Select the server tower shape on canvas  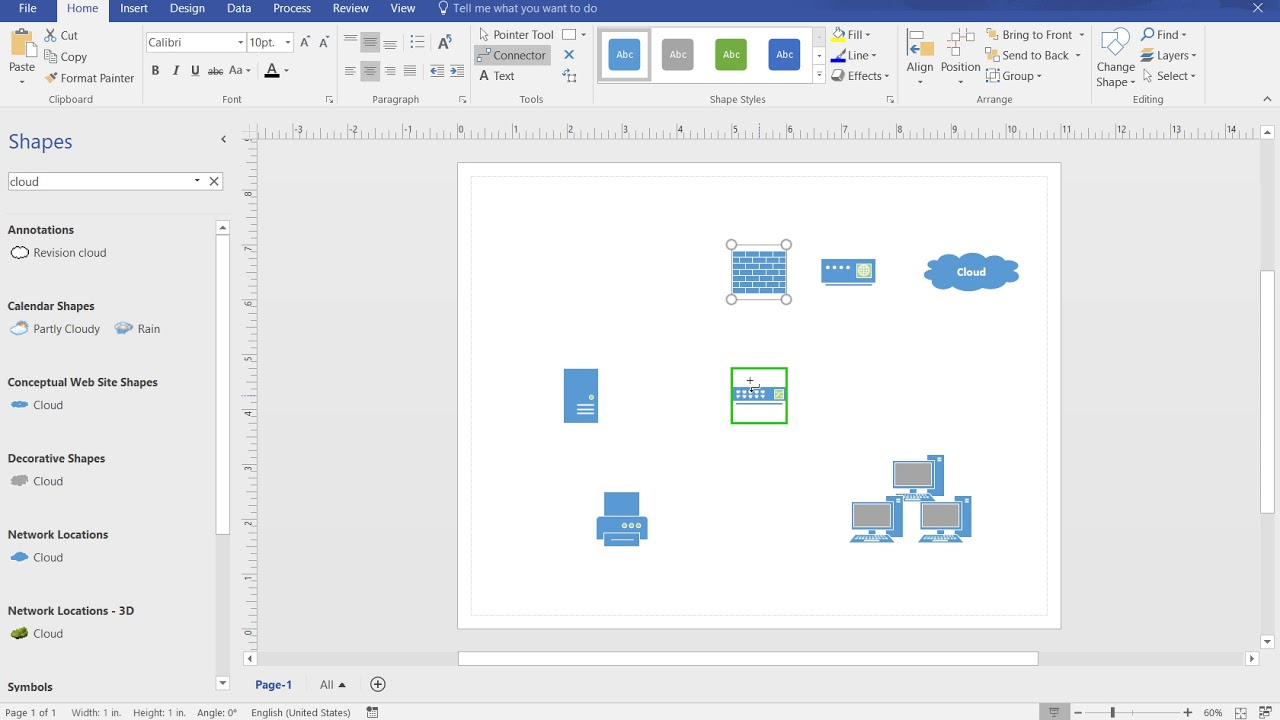[581, 396]
